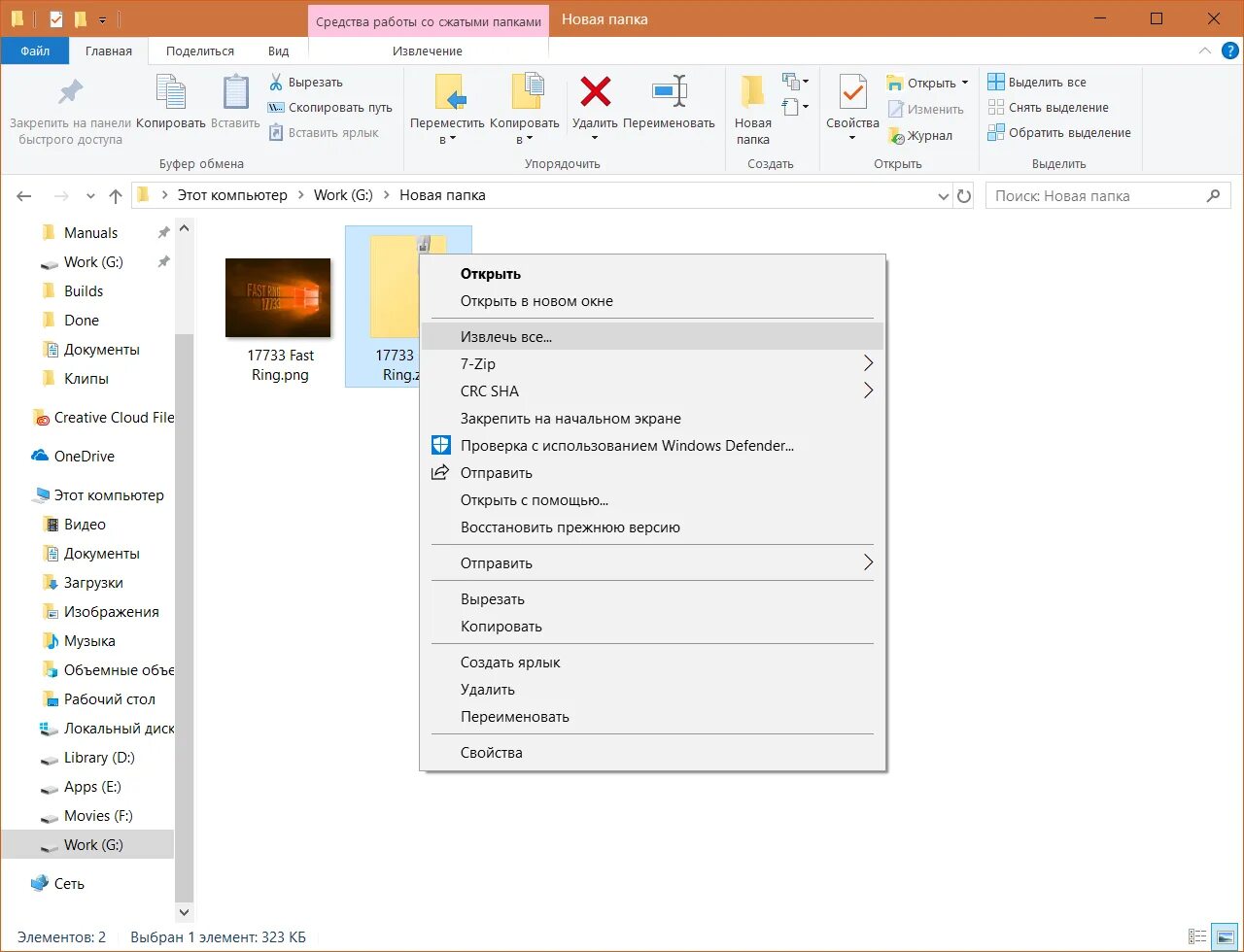Image resolution: width=1244 pixels, height=952 pixels.
Task: Click the Изменить ribbon button
Action: (x=925, y=110)
